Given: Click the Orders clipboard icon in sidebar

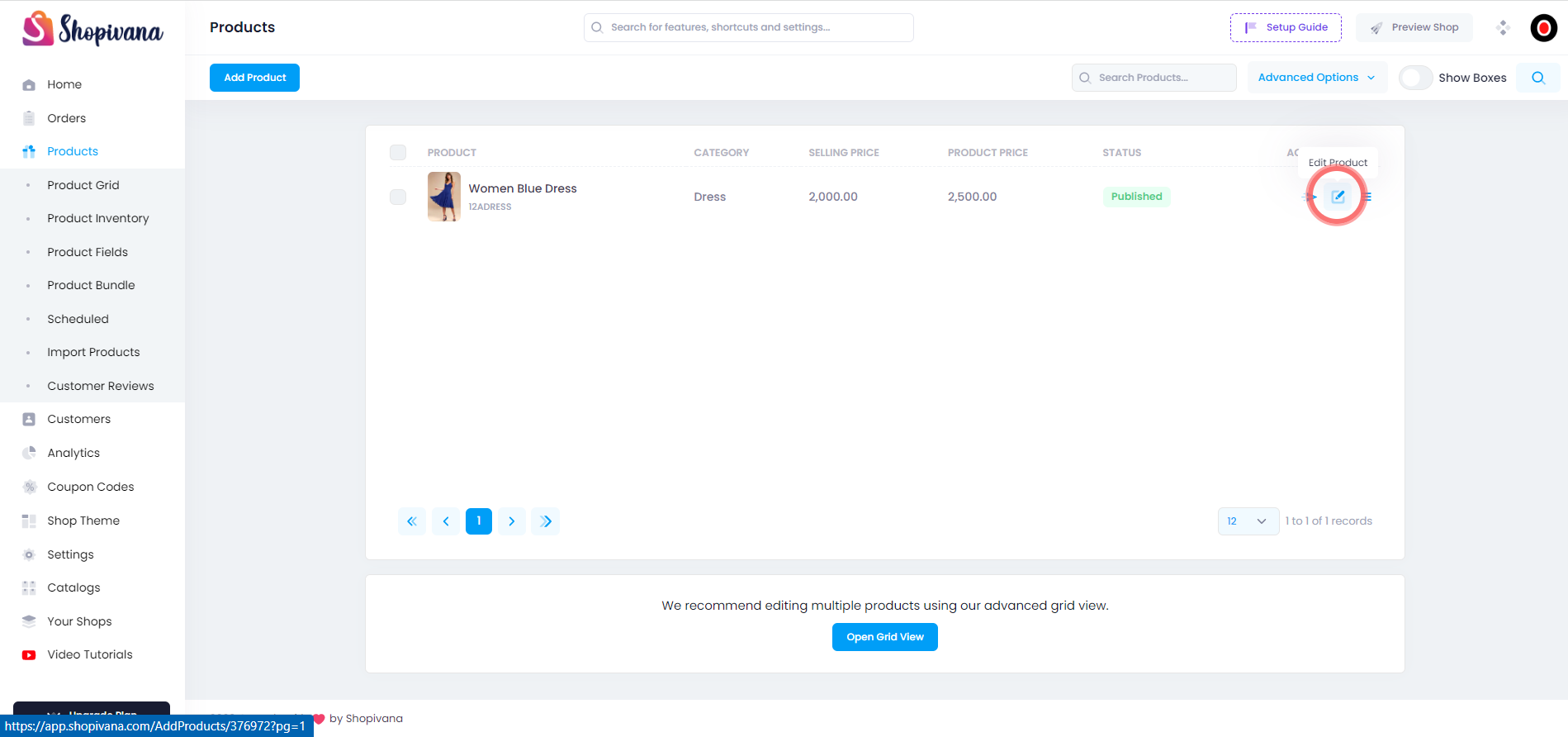Looking at the screenshot, I should coord(29,118).
